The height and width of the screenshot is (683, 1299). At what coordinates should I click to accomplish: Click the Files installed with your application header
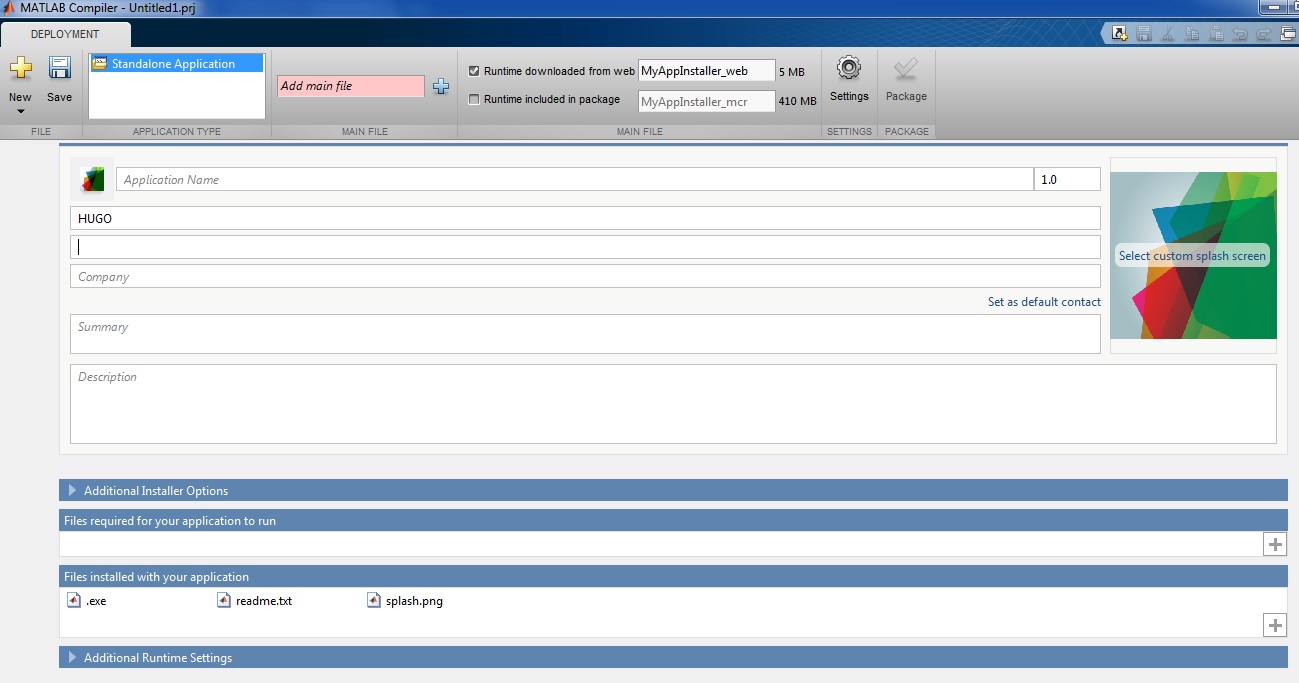673,576
